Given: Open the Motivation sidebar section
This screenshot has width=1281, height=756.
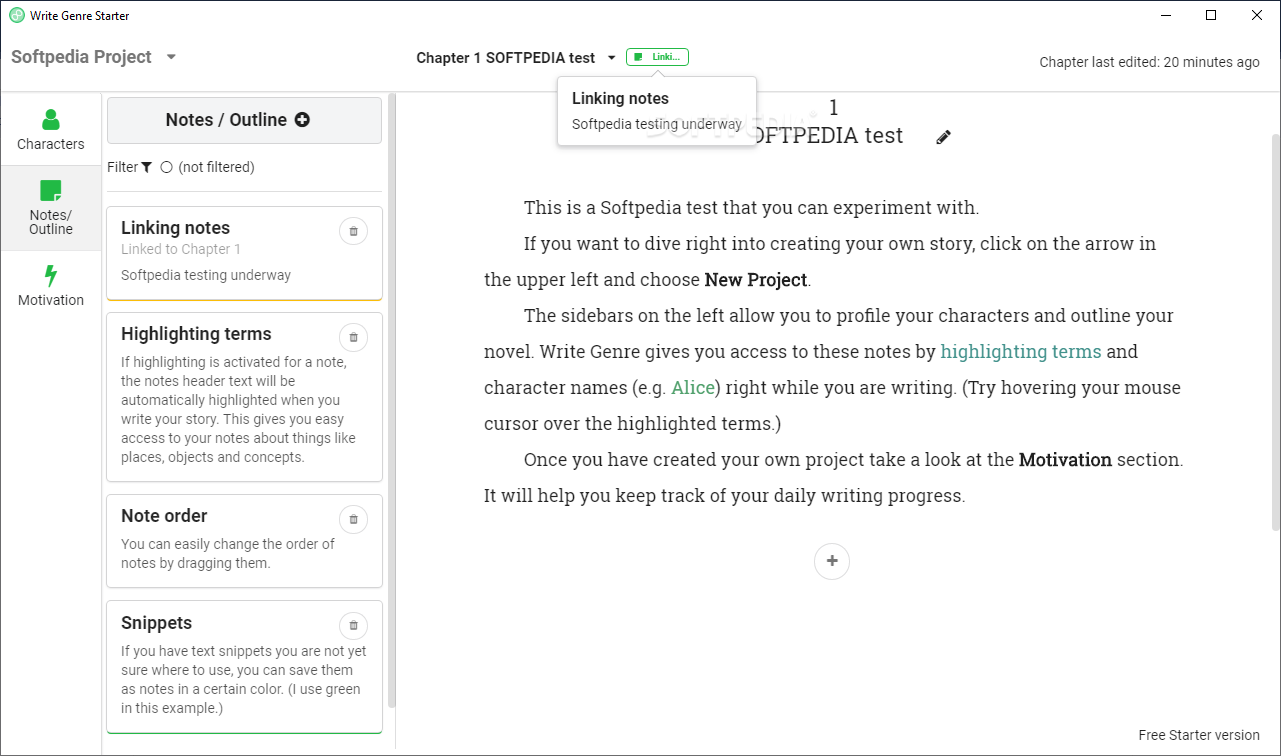Looking at the screenshot, I should pyautogui.click(x=51, y=286).
